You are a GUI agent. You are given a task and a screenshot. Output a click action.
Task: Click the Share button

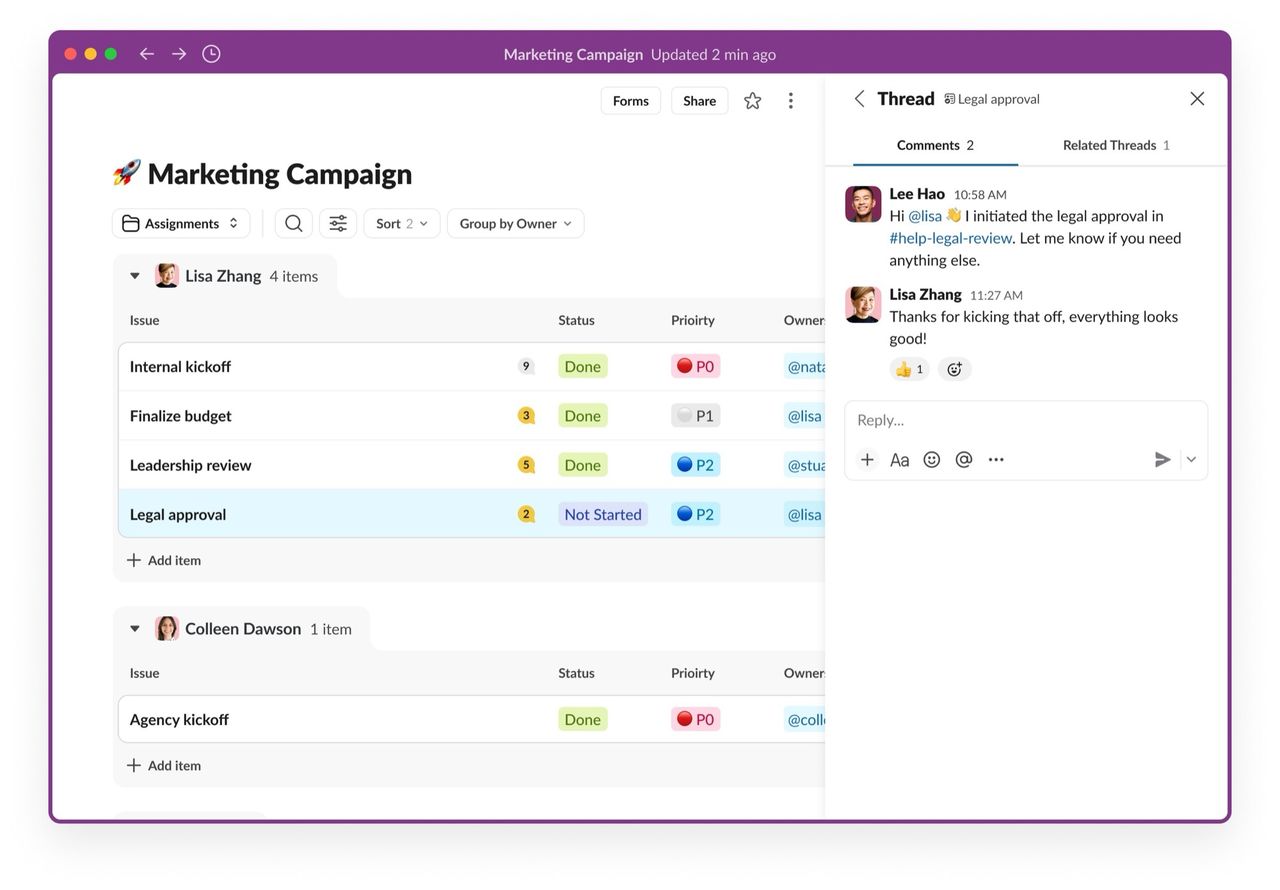[x=699, y=100]
